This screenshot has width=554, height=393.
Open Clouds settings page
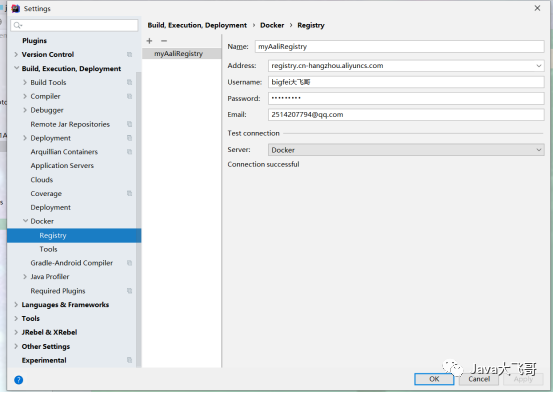[x=42, y=180]
